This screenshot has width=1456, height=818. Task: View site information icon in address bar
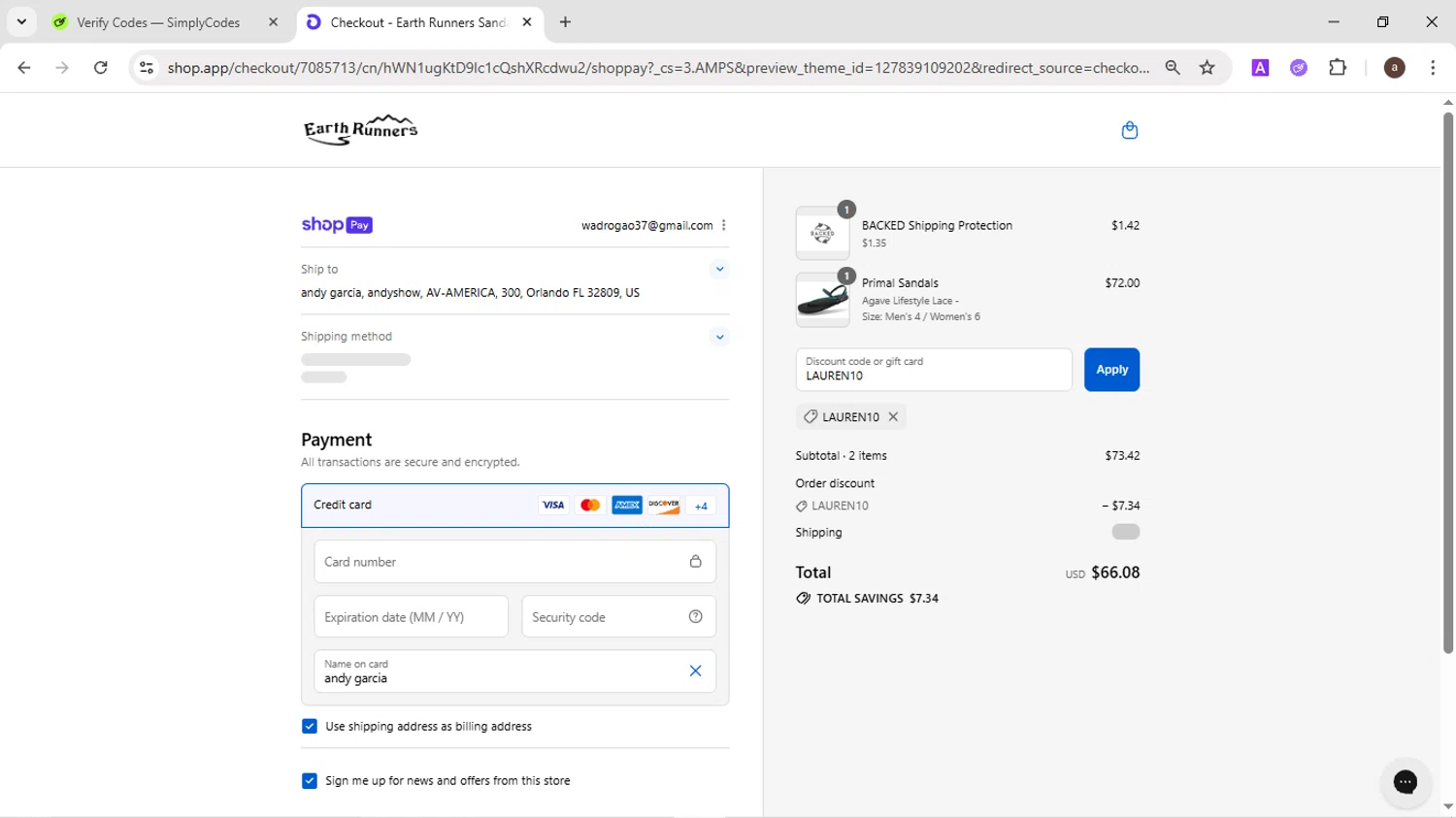click(147, 68)
